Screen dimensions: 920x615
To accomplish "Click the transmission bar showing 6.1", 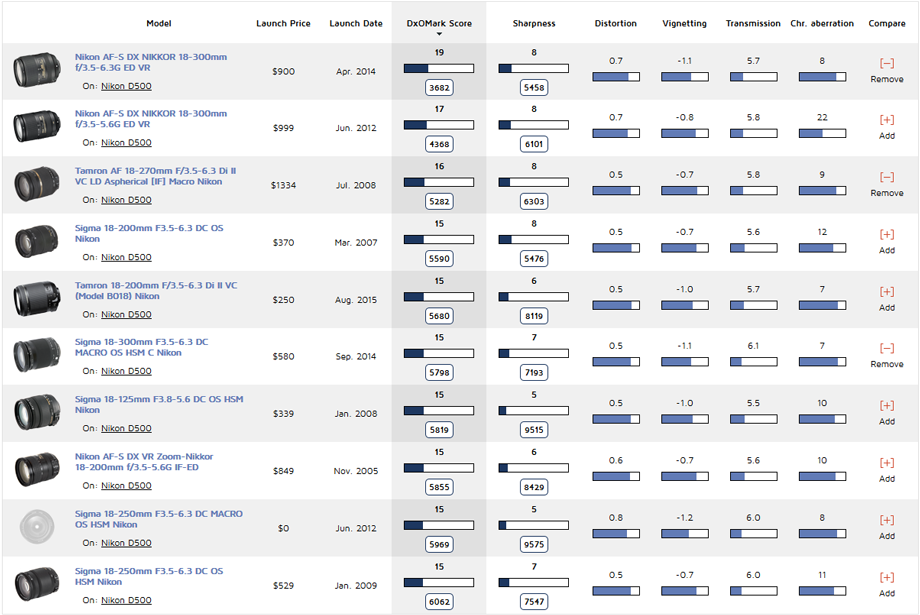I will click(753, 362).
